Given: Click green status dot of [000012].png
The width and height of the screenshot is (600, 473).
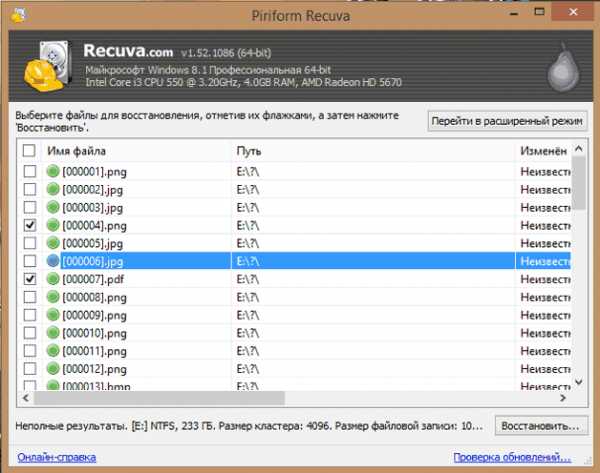Looking at the screenshot, I should coord(53,369).
